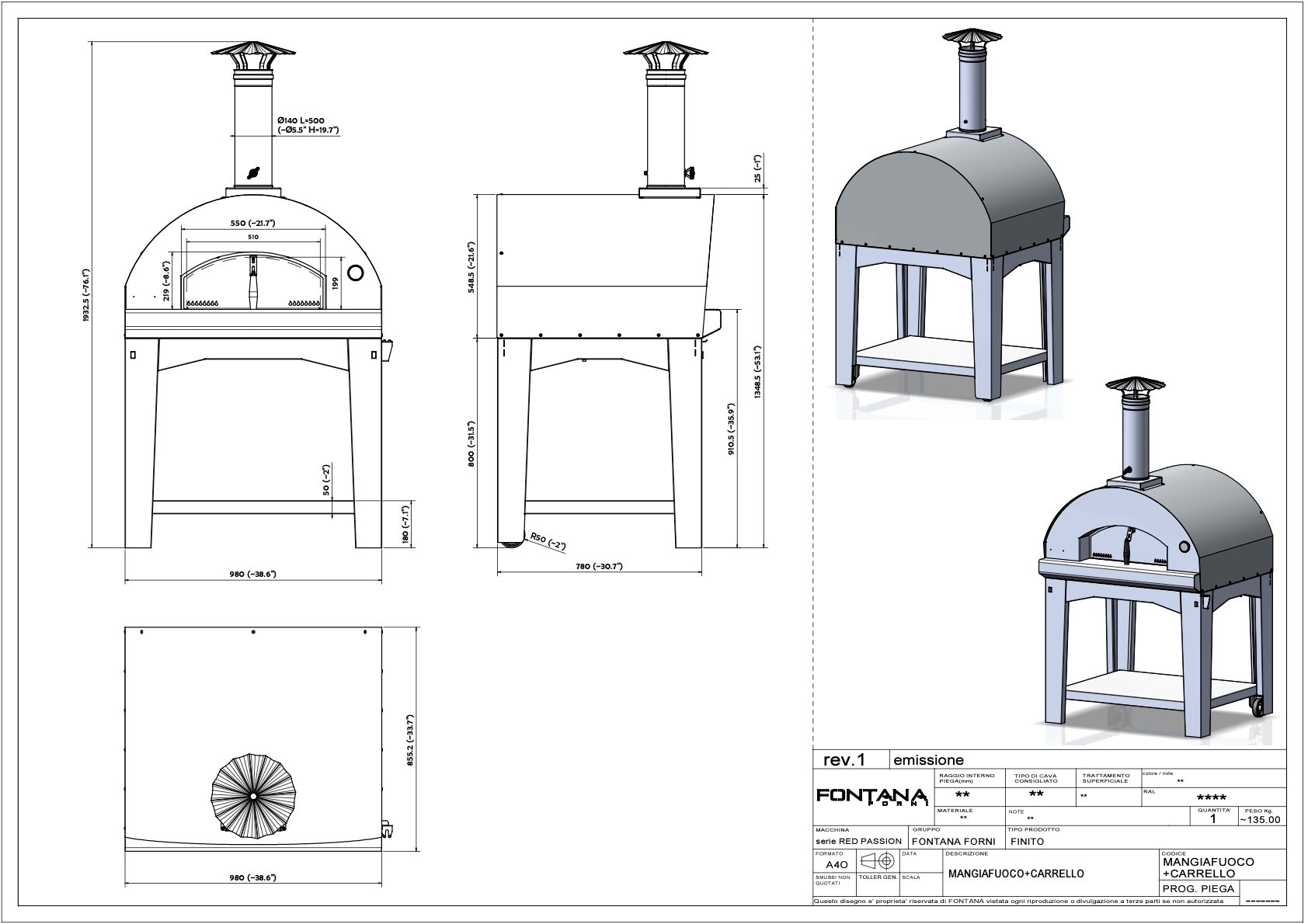This screenshot has height=924, width=1308.
Task: Click the round thermometer gauge on front view
Action: 355,273
